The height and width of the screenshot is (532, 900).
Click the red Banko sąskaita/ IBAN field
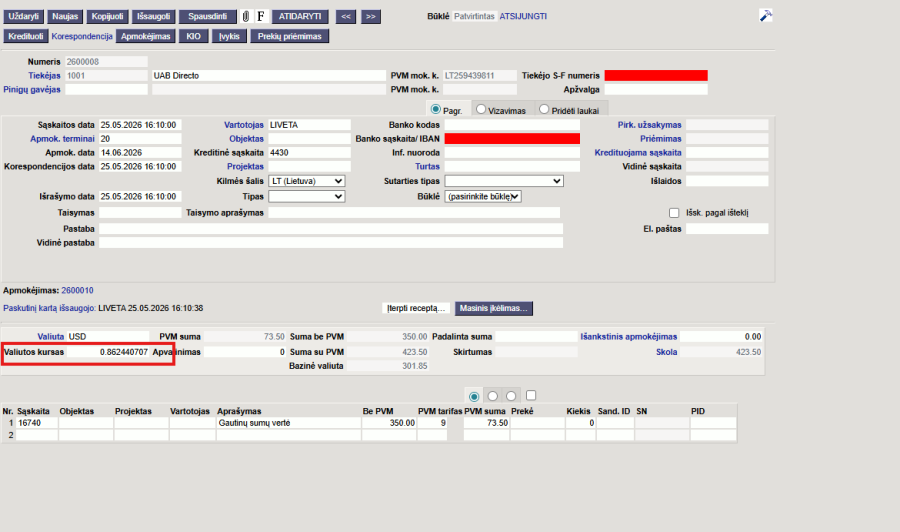point(512,139)
